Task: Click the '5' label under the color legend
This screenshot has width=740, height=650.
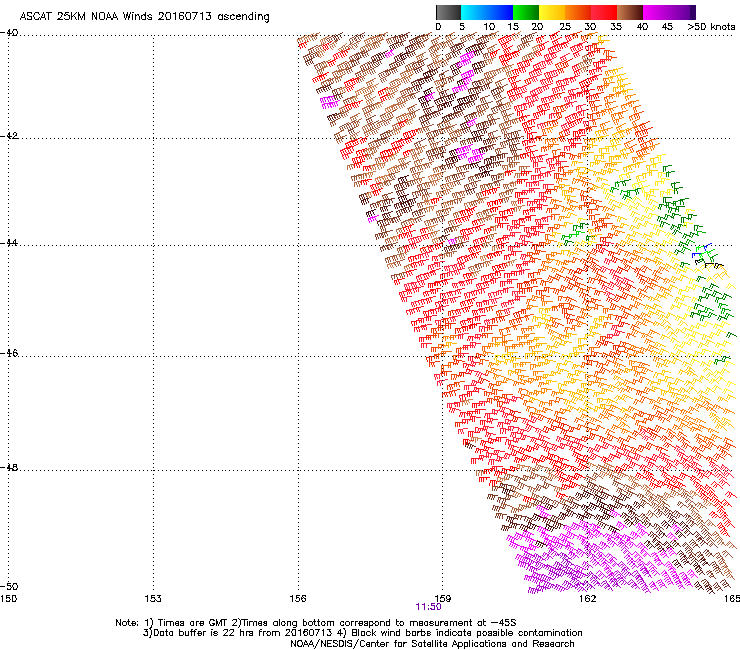Action: (x=462, y=27)
